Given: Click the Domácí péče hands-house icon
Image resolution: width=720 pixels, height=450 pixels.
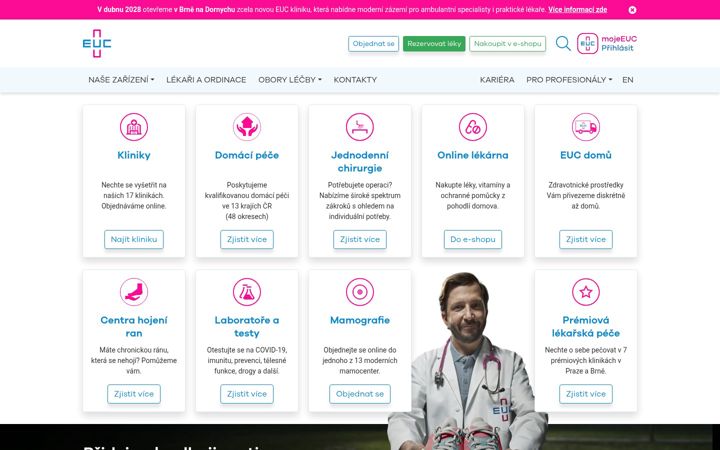Looking at the screenshot, I should point(247,127).
